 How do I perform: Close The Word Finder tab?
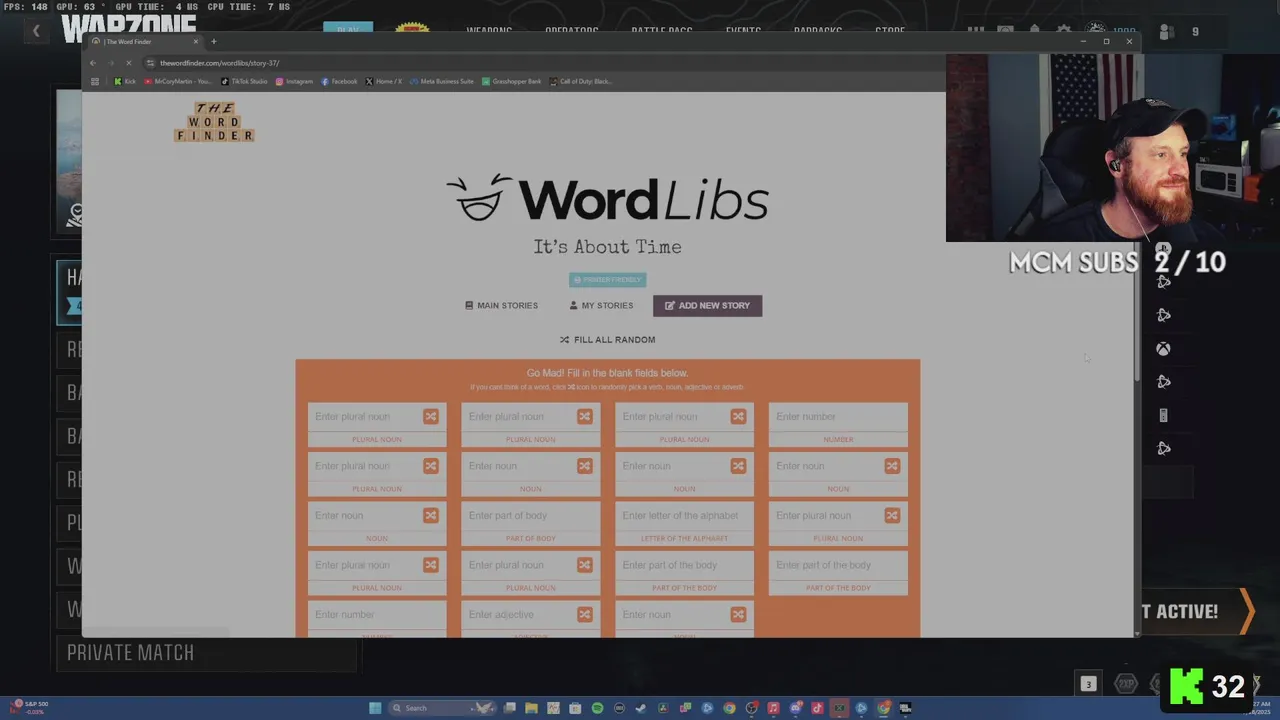point(196,41)
